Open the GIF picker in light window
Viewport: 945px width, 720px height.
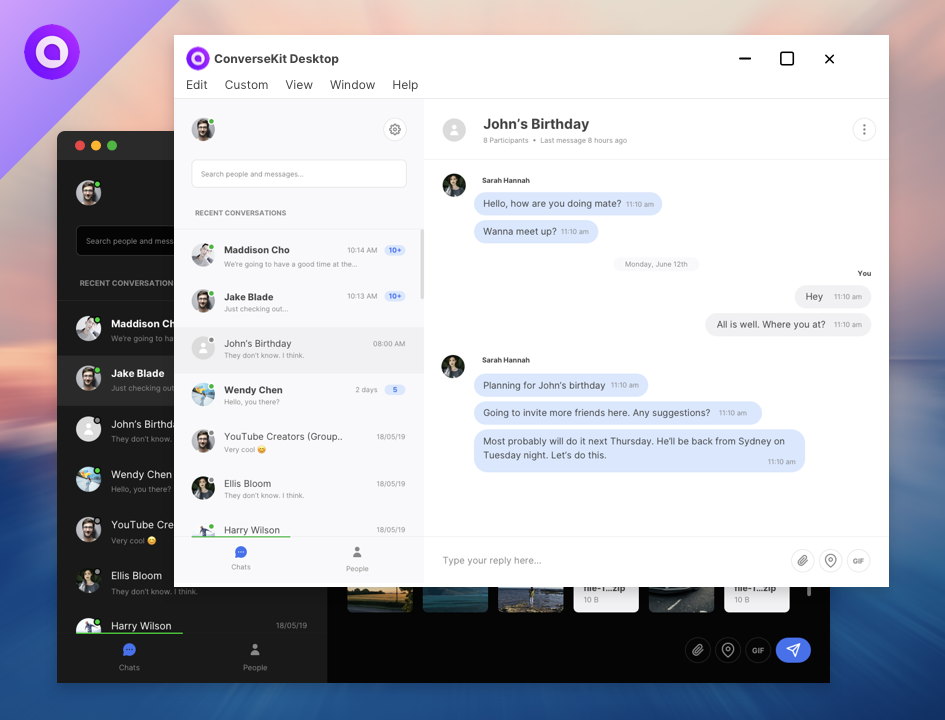pyautogui.click(x=858, y=560)
